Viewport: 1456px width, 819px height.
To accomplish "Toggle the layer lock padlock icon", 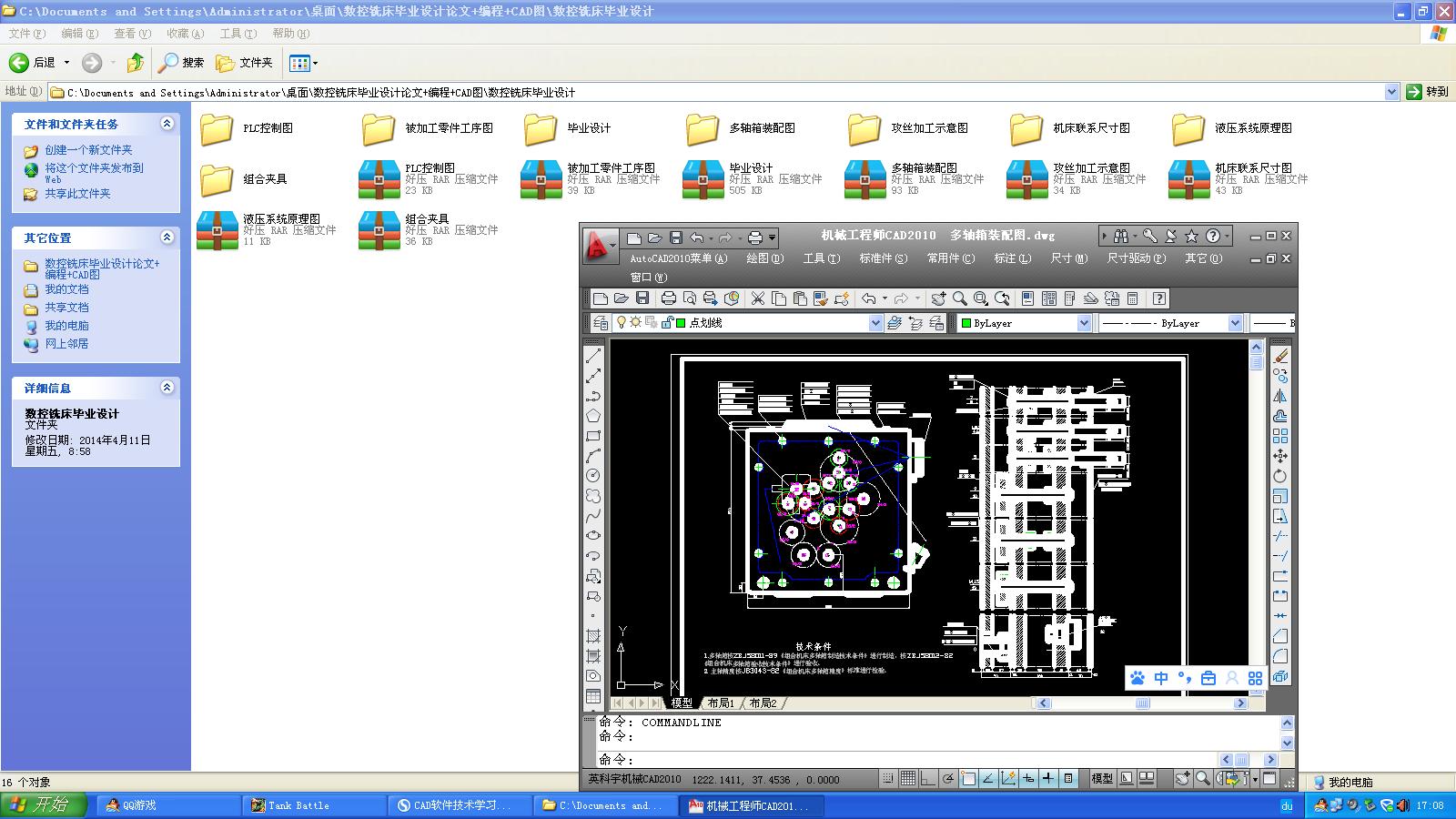I will point(668,322).
